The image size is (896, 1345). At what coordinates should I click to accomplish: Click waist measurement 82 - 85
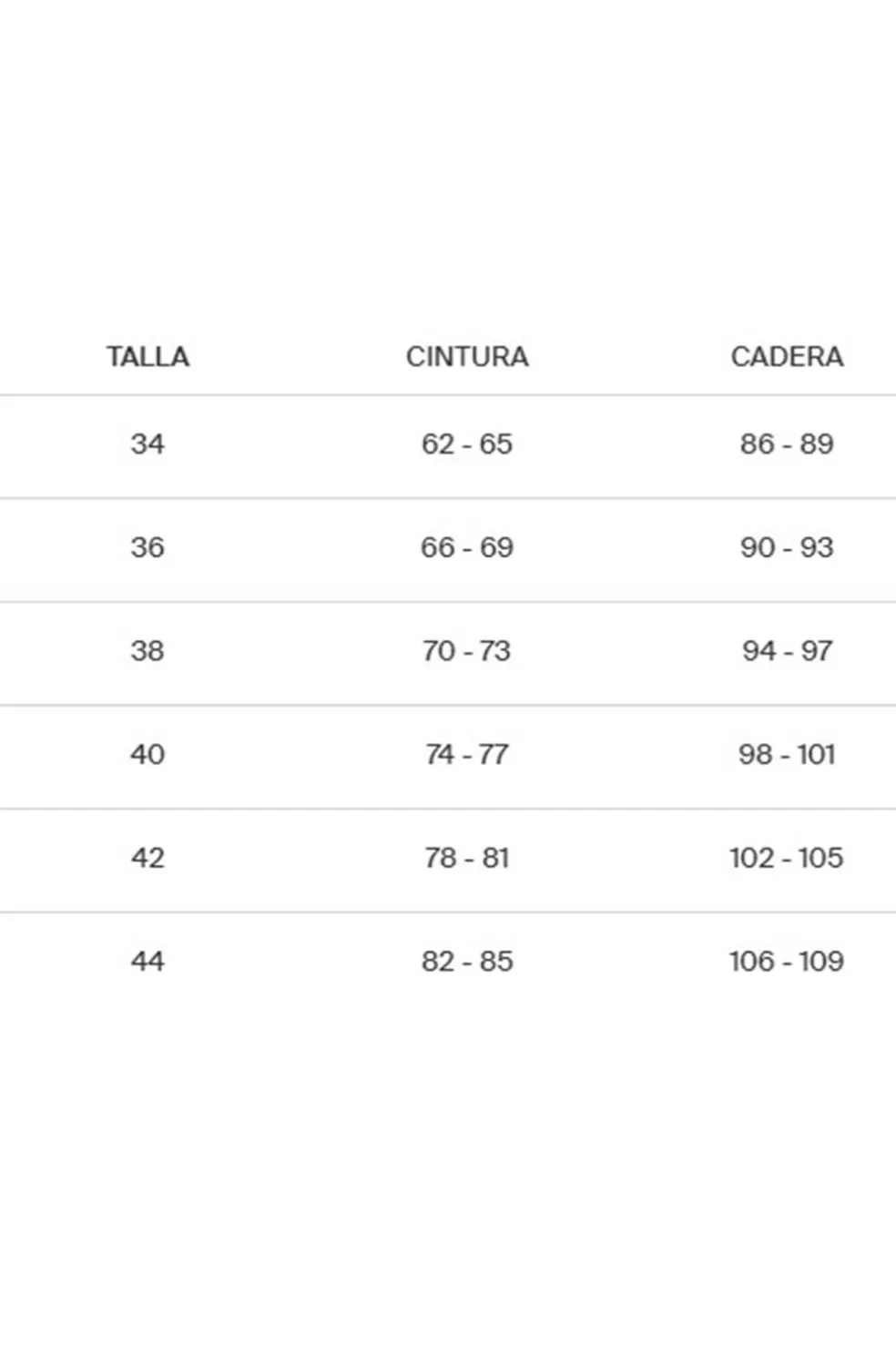467,961
